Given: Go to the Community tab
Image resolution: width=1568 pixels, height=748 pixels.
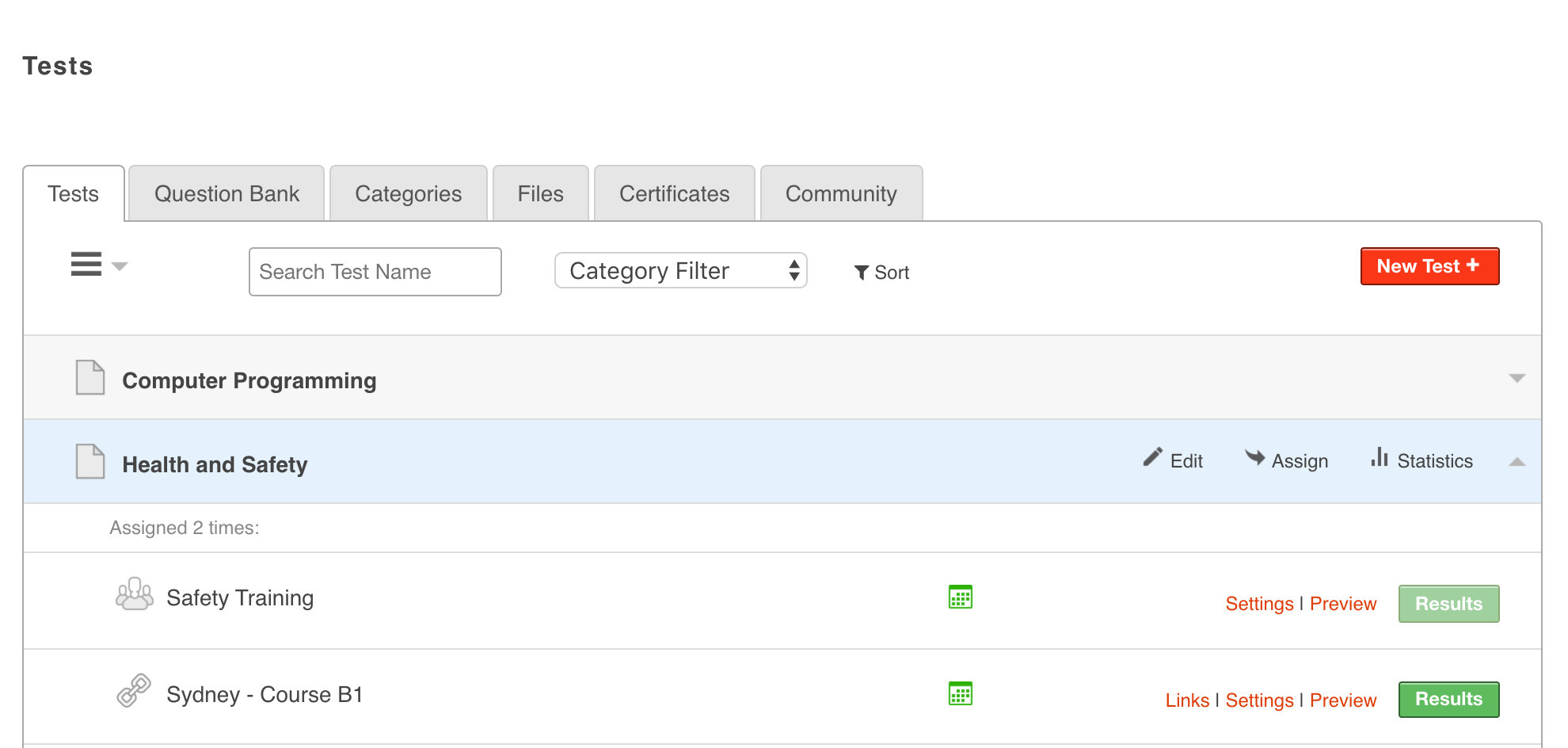Looking at the screenshot, I should (x=840, y=194).
